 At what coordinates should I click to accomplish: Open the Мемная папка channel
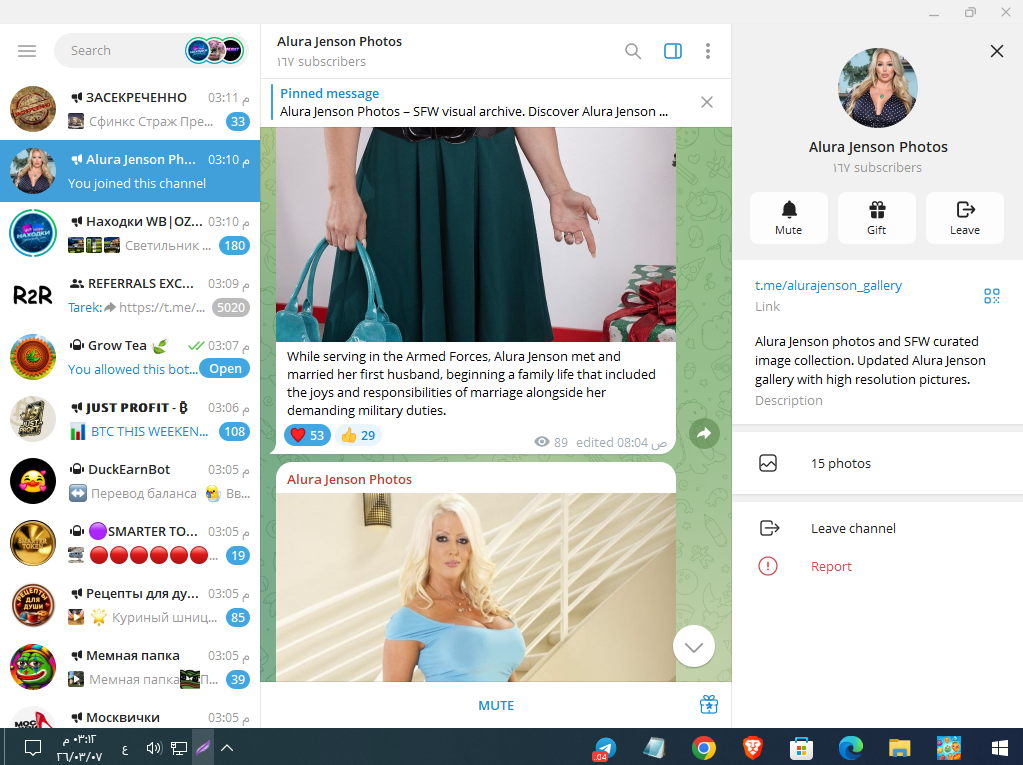pos(130,667)
